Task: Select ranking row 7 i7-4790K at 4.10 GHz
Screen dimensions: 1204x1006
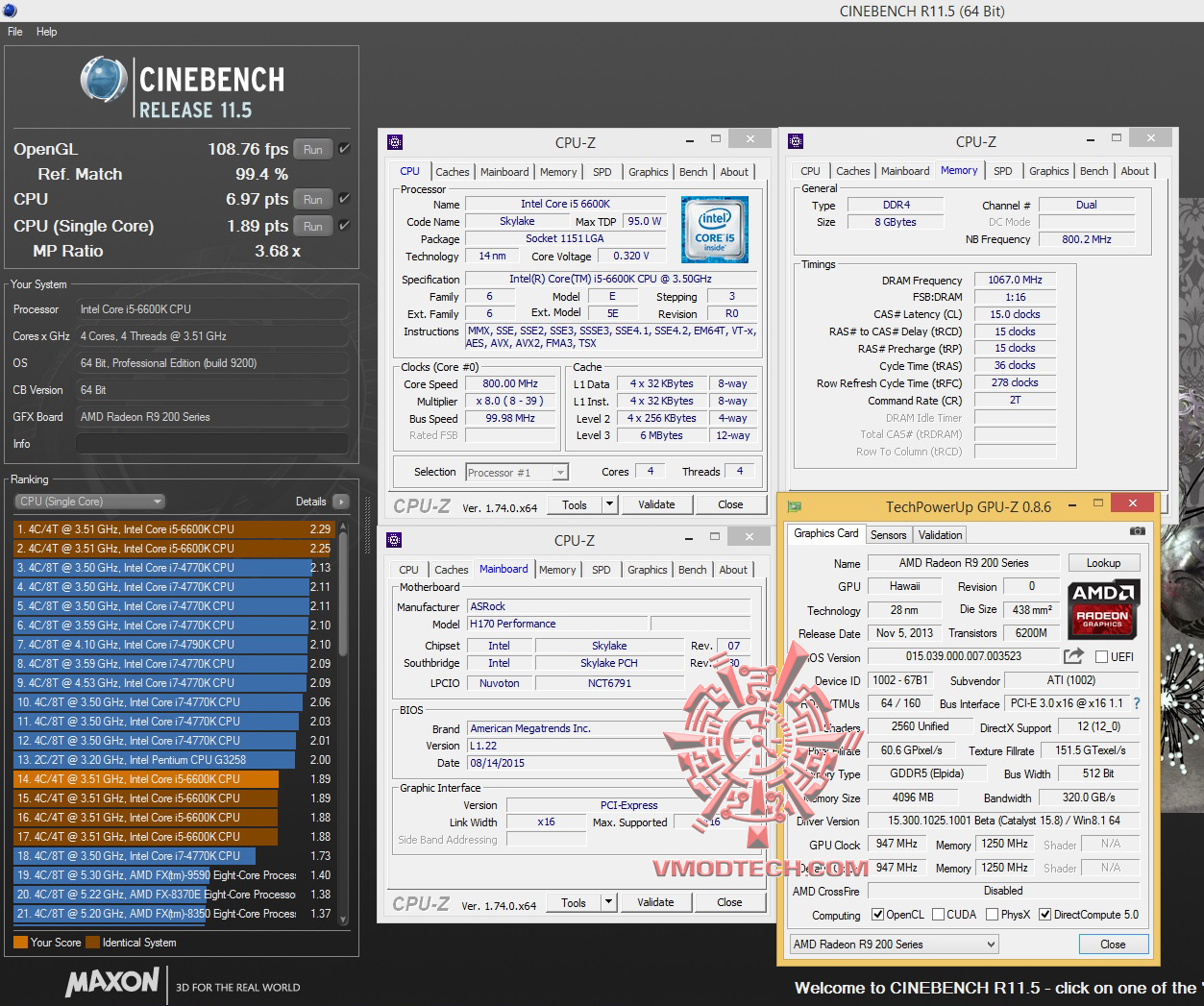Action: click(x=174, y=645)
